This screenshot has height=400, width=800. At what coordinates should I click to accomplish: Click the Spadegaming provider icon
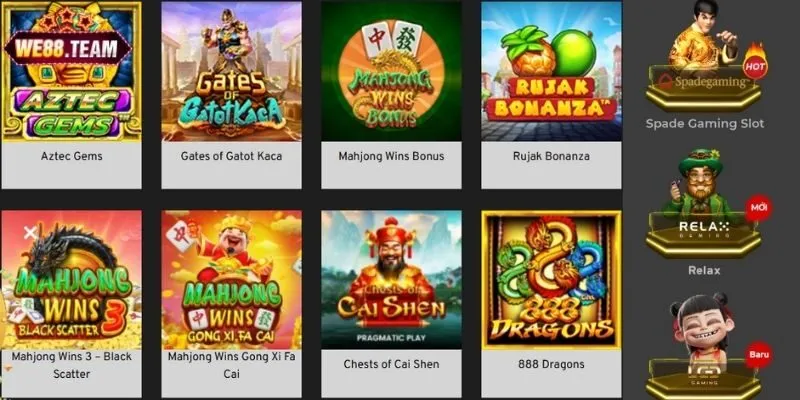point(704,56)
